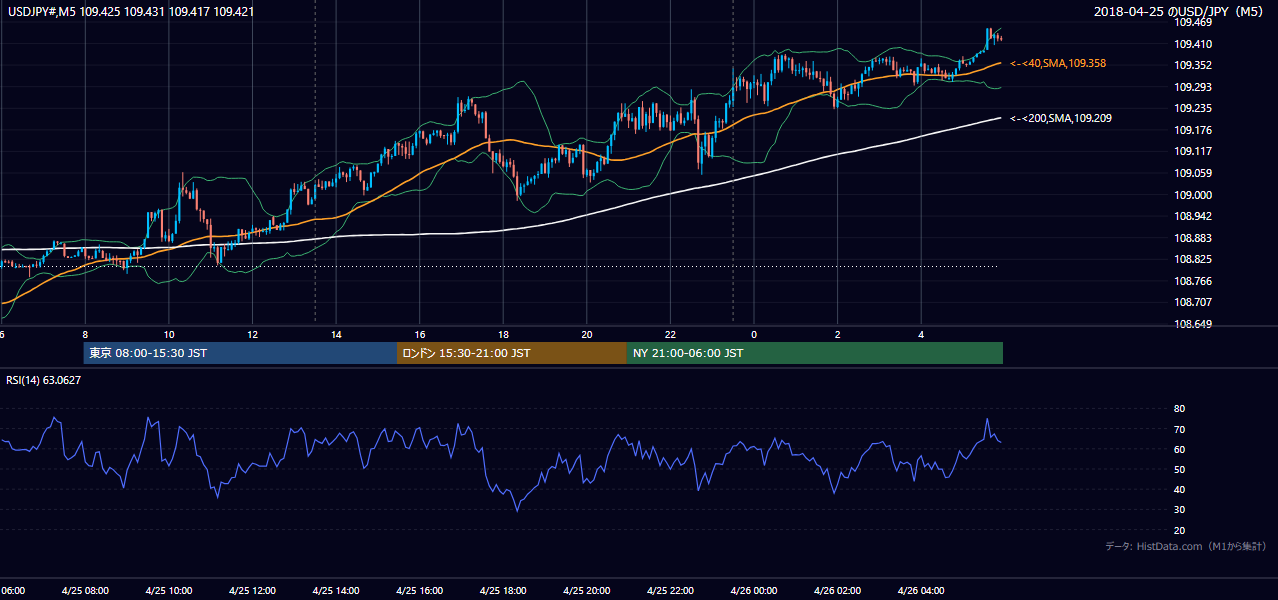Click hour tick 18 under the price chart
Screen dimensions: 1278x600
point(503,335)
